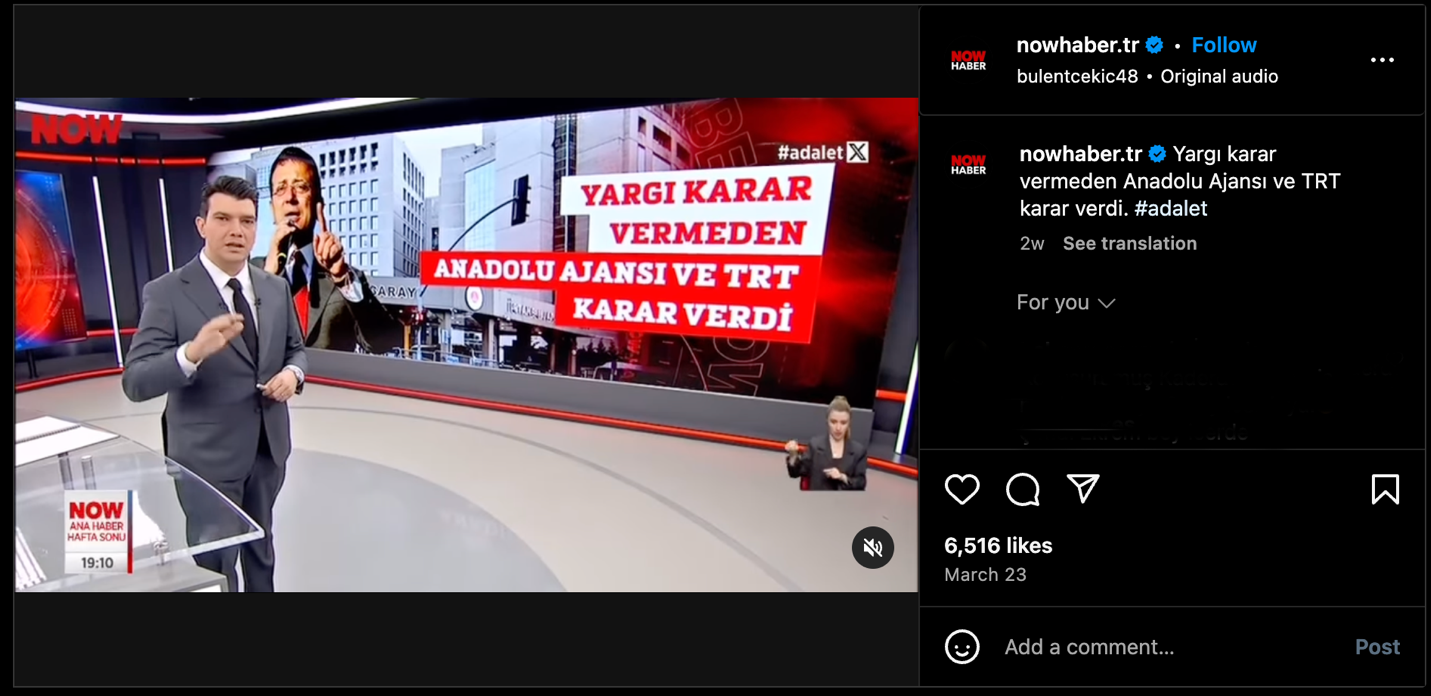Click the verified badge beside the caption username
This screenshot has height=696, width=1431.
(1157, 154)
